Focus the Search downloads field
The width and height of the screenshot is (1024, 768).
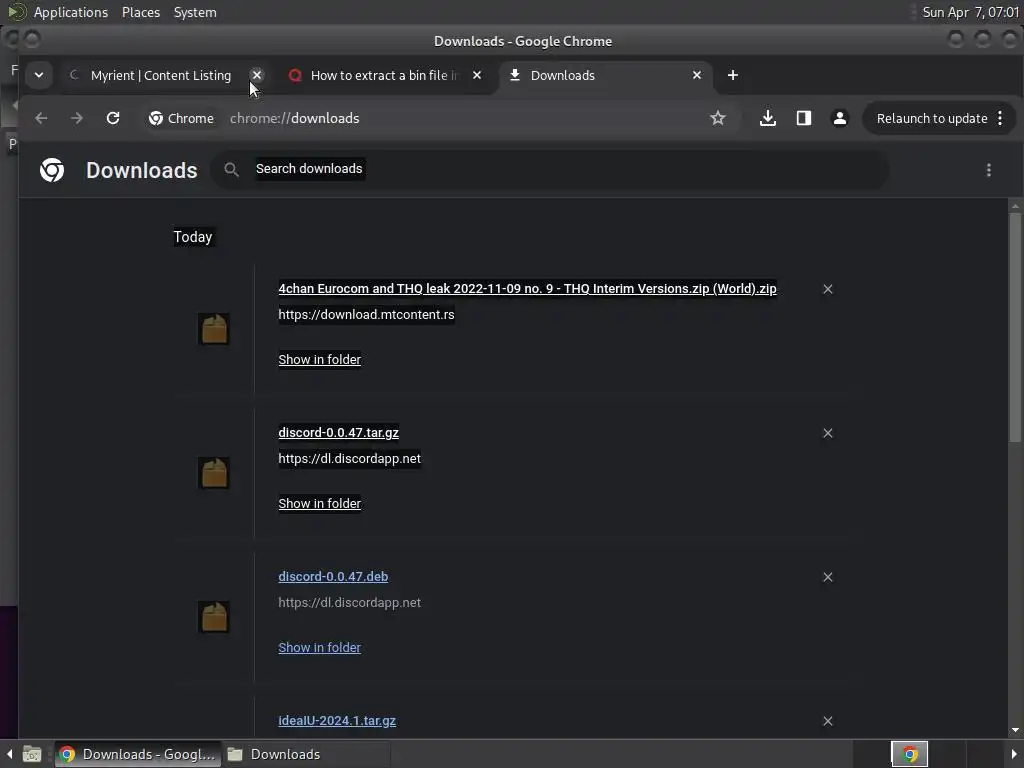(550, 170)
